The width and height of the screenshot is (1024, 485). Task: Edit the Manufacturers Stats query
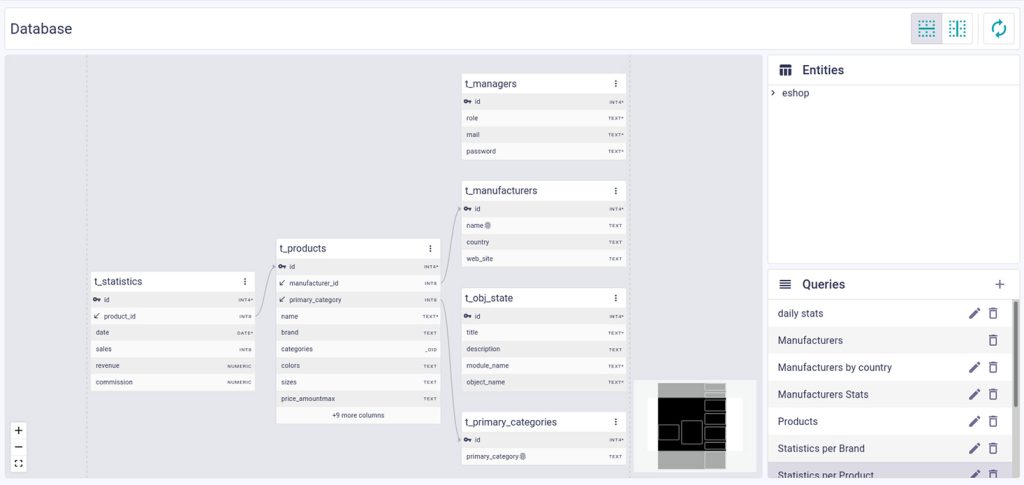click(974, 394)
